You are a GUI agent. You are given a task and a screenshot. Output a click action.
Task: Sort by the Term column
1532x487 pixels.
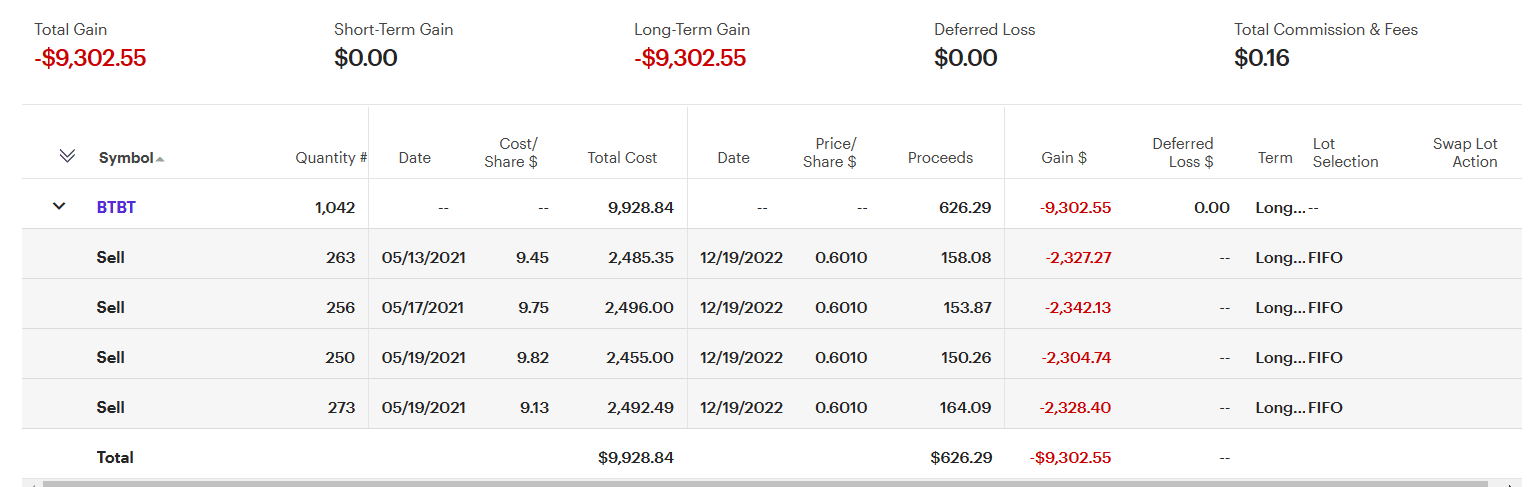pos(1275,158)
